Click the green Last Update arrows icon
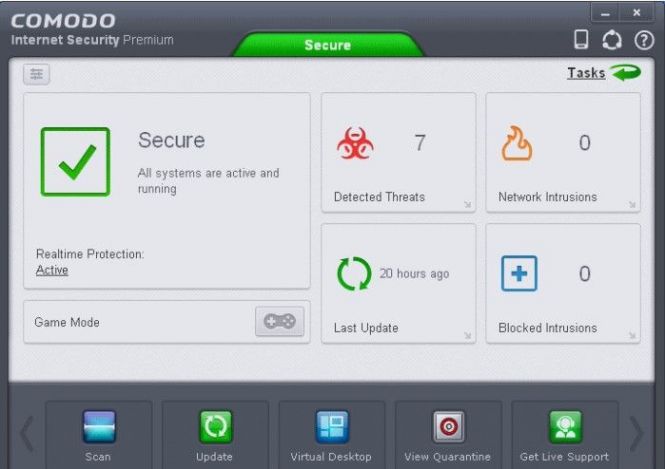The height and width of the screenshot is (469, 665). point(354,274)
